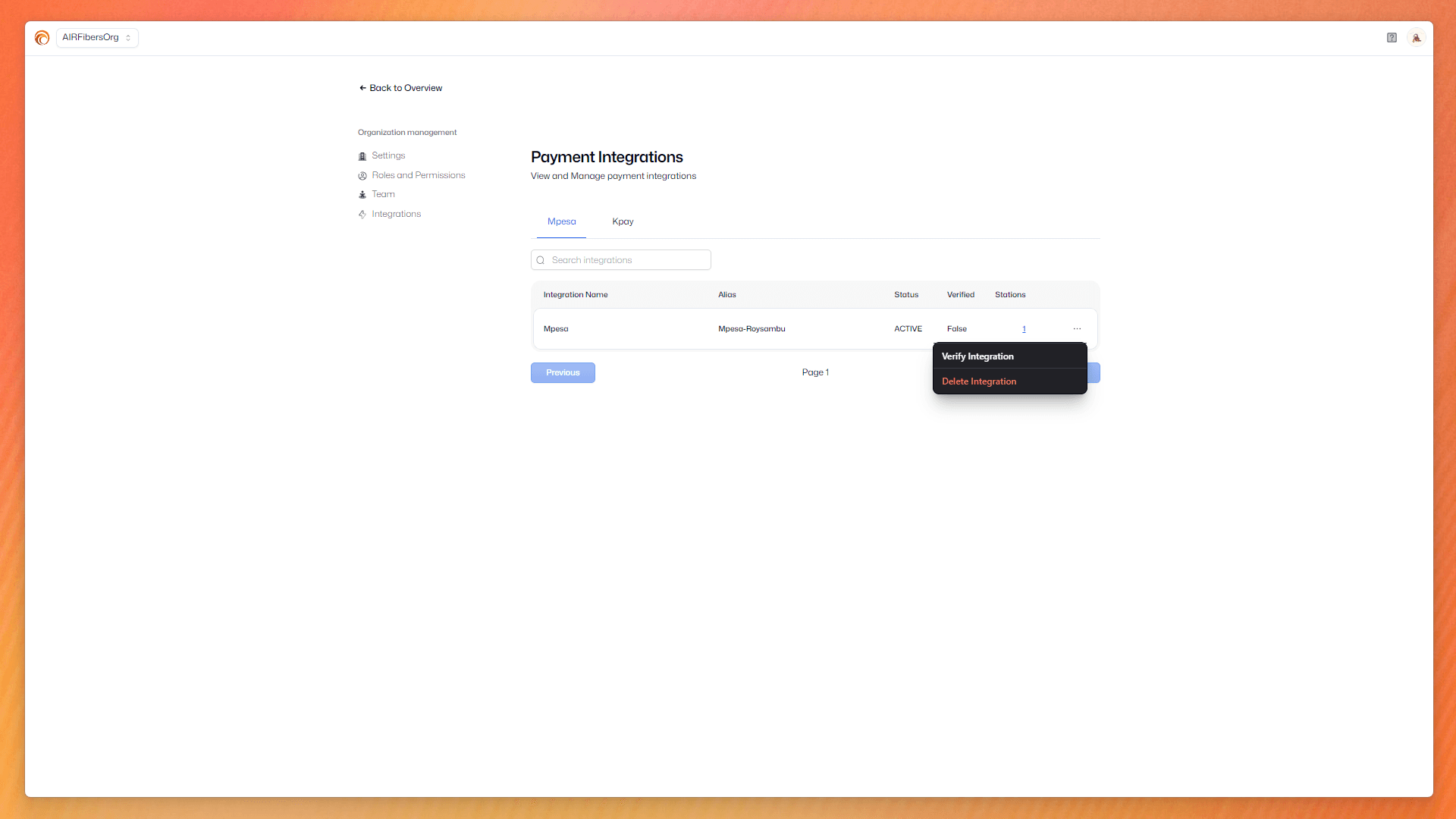Open the help question mark icon
Image resolution: width=1456 pixels, height=819 pixels.
1392,38
